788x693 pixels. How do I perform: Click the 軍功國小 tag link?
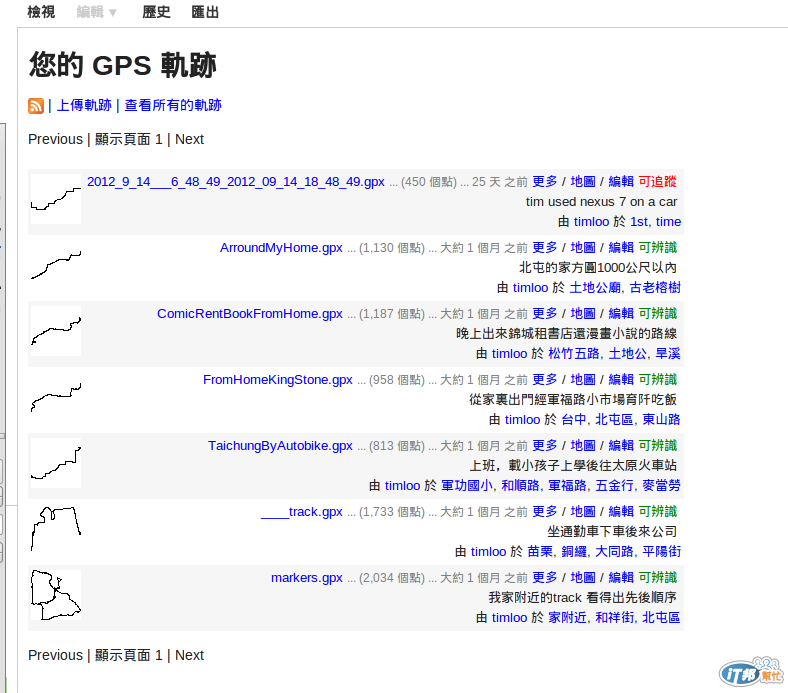[x=467, y=485]
